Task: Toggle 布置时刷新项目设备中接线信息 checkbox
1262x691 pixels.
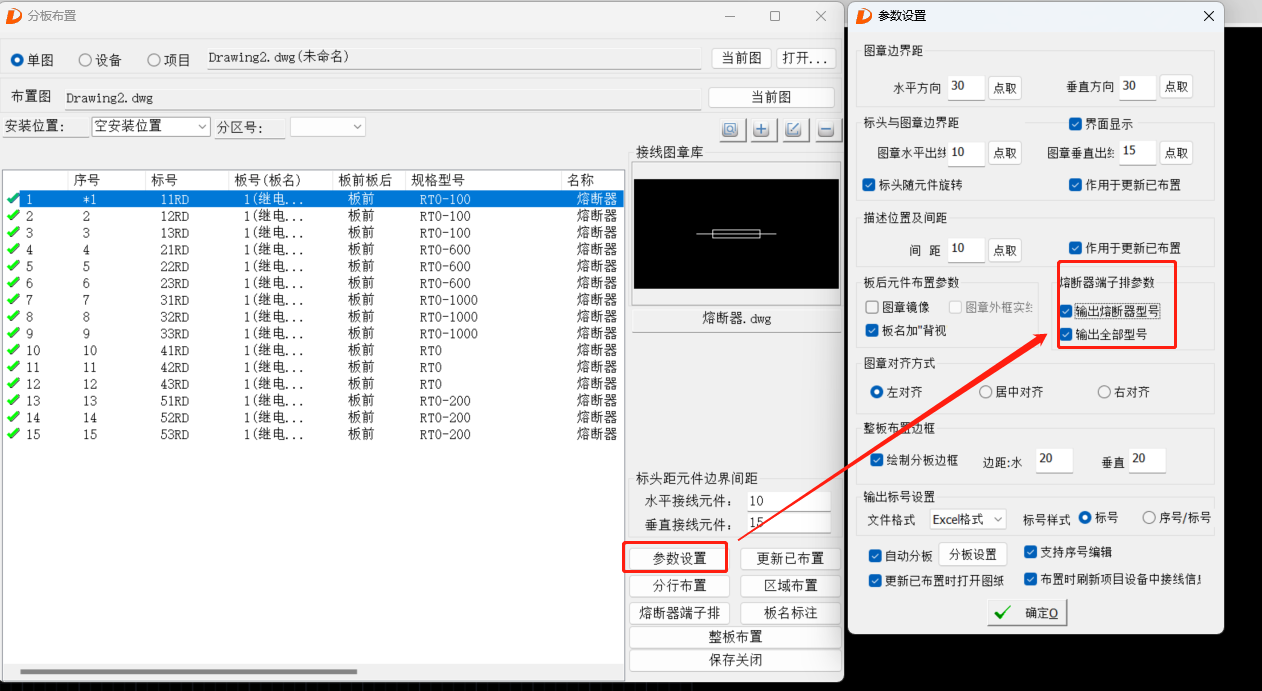Action: coord(1031,578)
